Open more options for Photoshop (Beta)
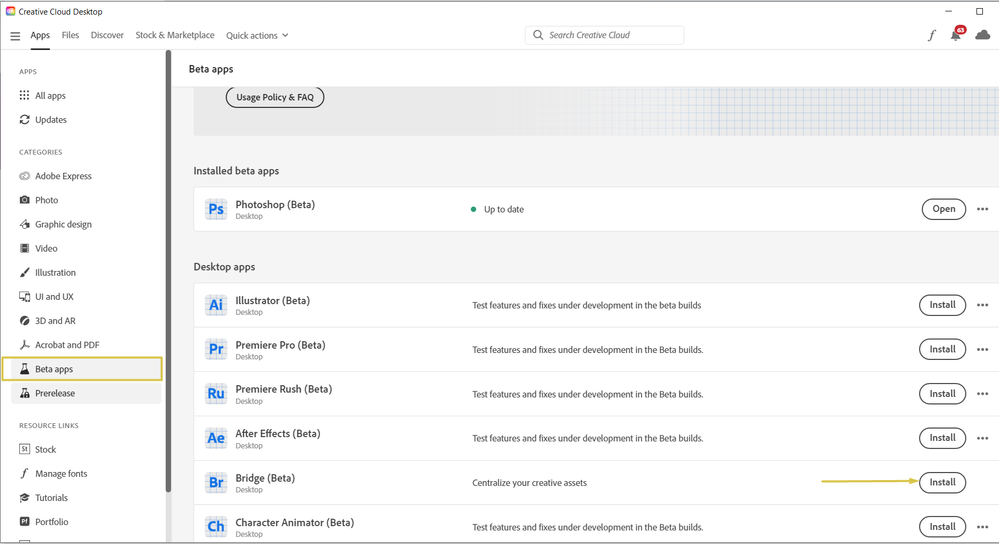999x544 pixels. pyautogui.click(x=982, y=209)
